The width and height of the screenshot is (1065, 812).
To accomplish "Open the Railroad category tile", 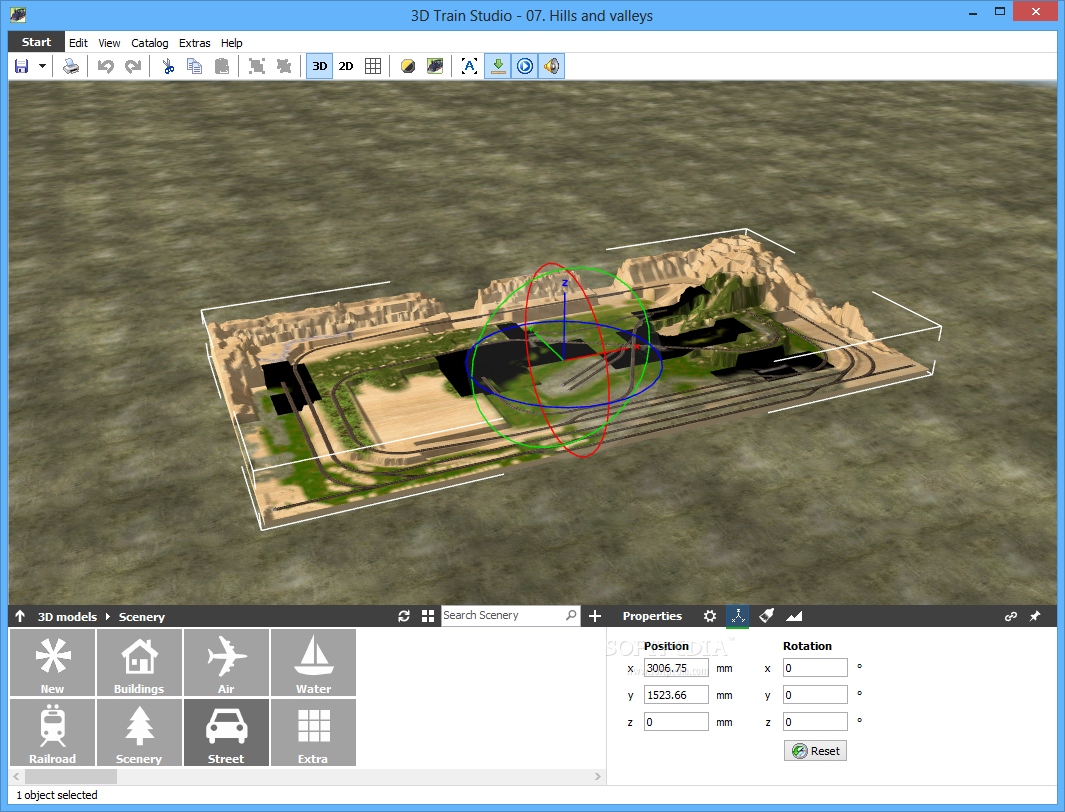I will 52,733.
